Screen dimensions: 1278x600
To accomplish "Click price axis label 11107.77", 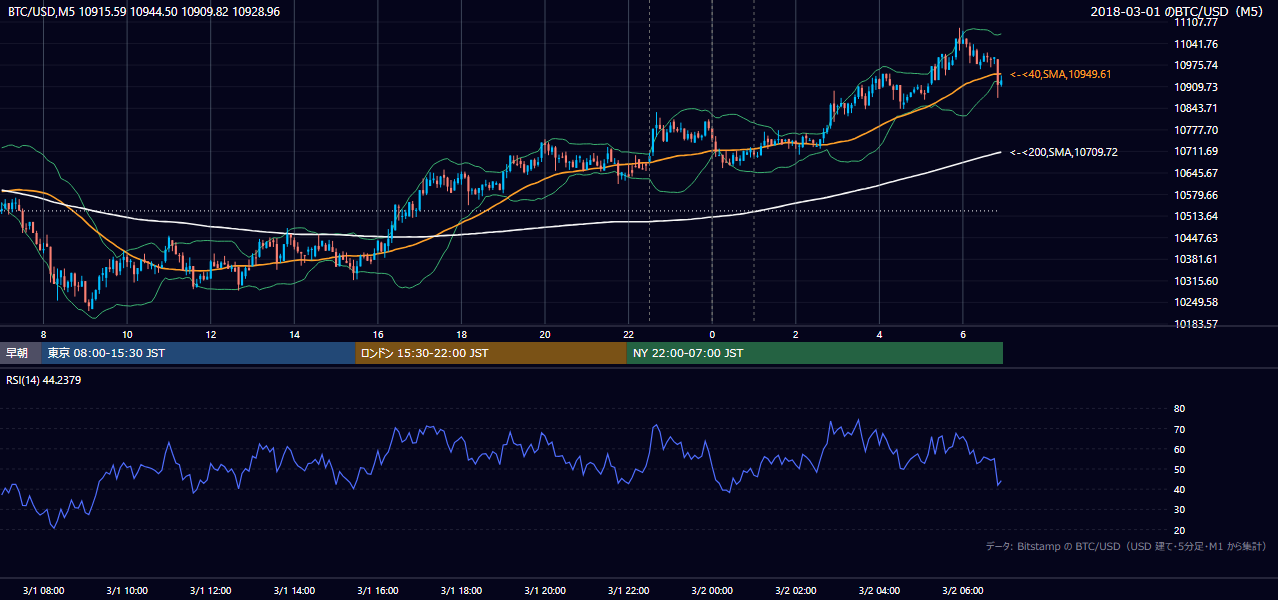I will tap(1194, 22).
